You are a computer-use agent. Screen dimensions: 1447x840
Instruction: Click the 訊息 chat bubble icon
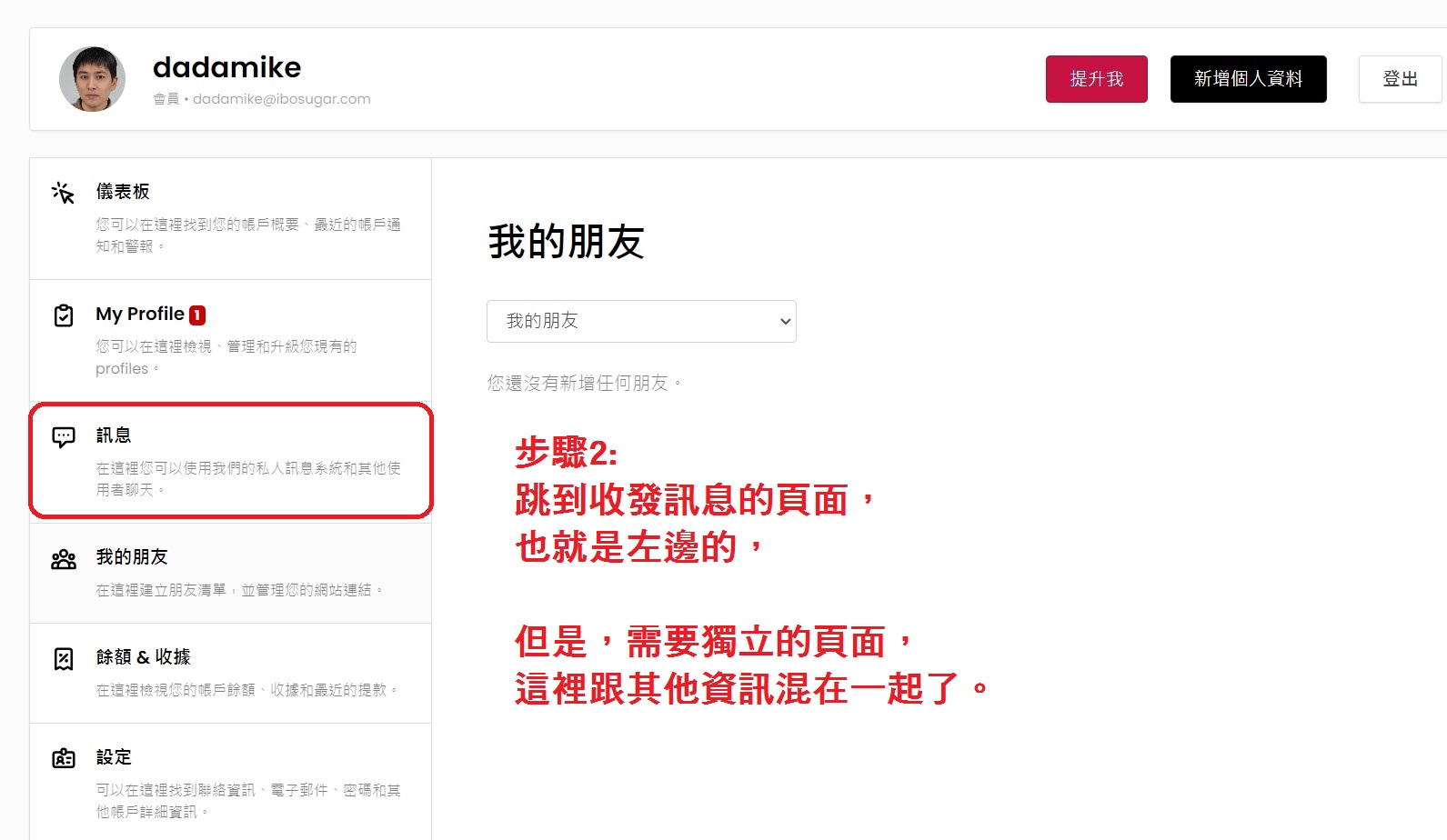pos(64,437)
